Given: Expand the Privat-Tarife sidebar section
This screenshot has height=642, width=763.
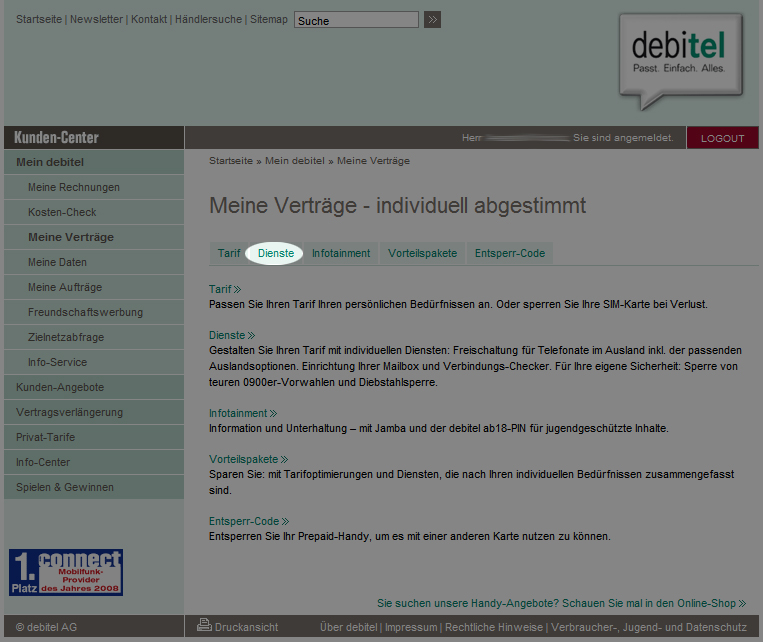Looking at the screenshot, I should click(x=45, y=437).
